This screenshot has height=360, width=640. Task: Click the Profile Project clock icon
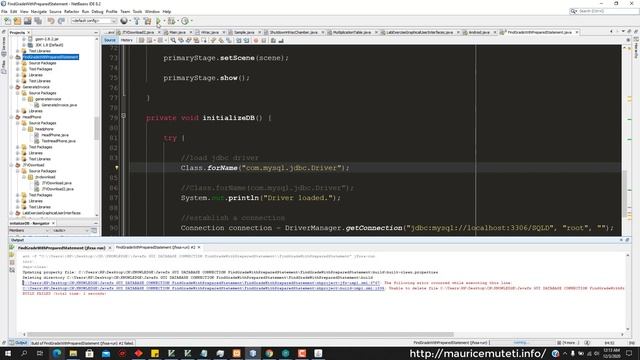point(185,21)
